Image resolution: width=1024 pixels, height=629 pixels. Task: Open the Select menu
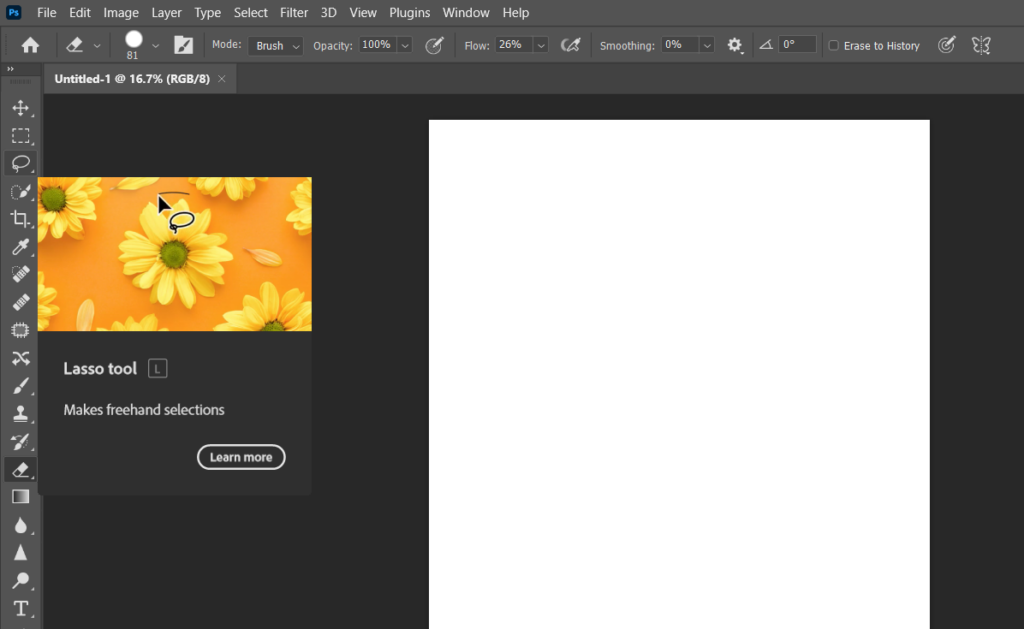[251, 12]
